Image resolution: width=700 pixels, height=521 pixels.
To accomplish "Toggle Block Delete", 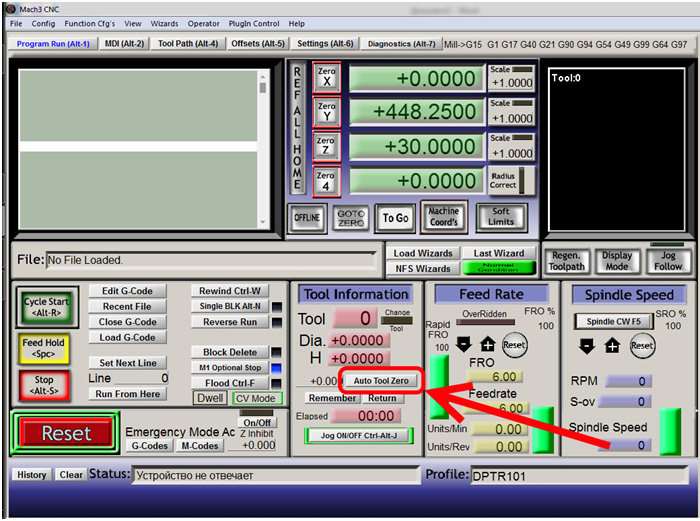I will point(230,352).
